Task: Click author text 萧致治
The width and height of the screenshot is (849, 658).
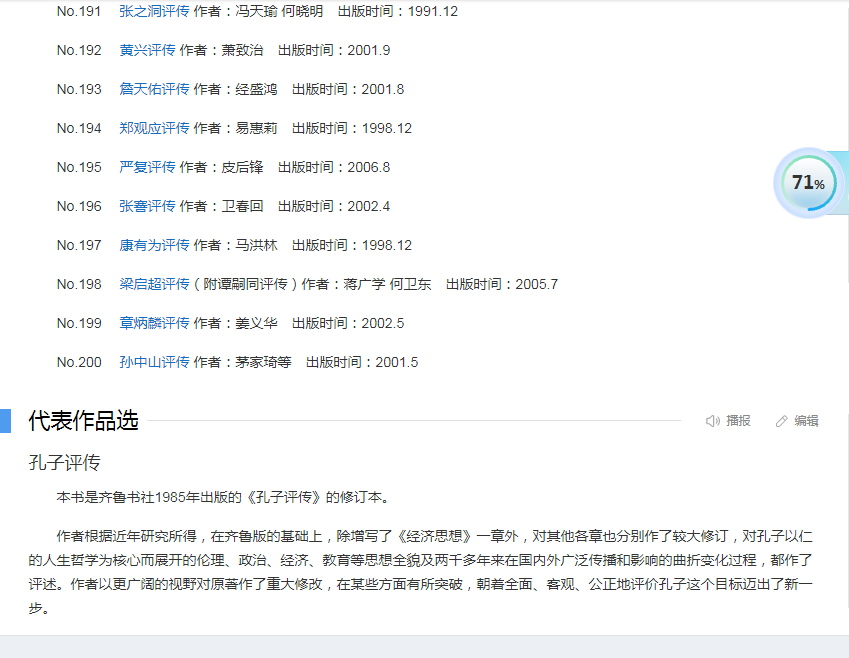Action: (x=242, y=50)
